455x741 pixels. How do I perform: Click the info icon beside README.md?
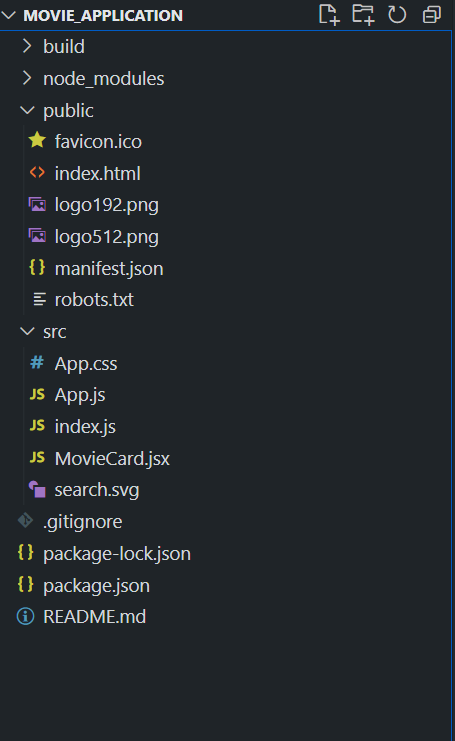click(26, 616)
